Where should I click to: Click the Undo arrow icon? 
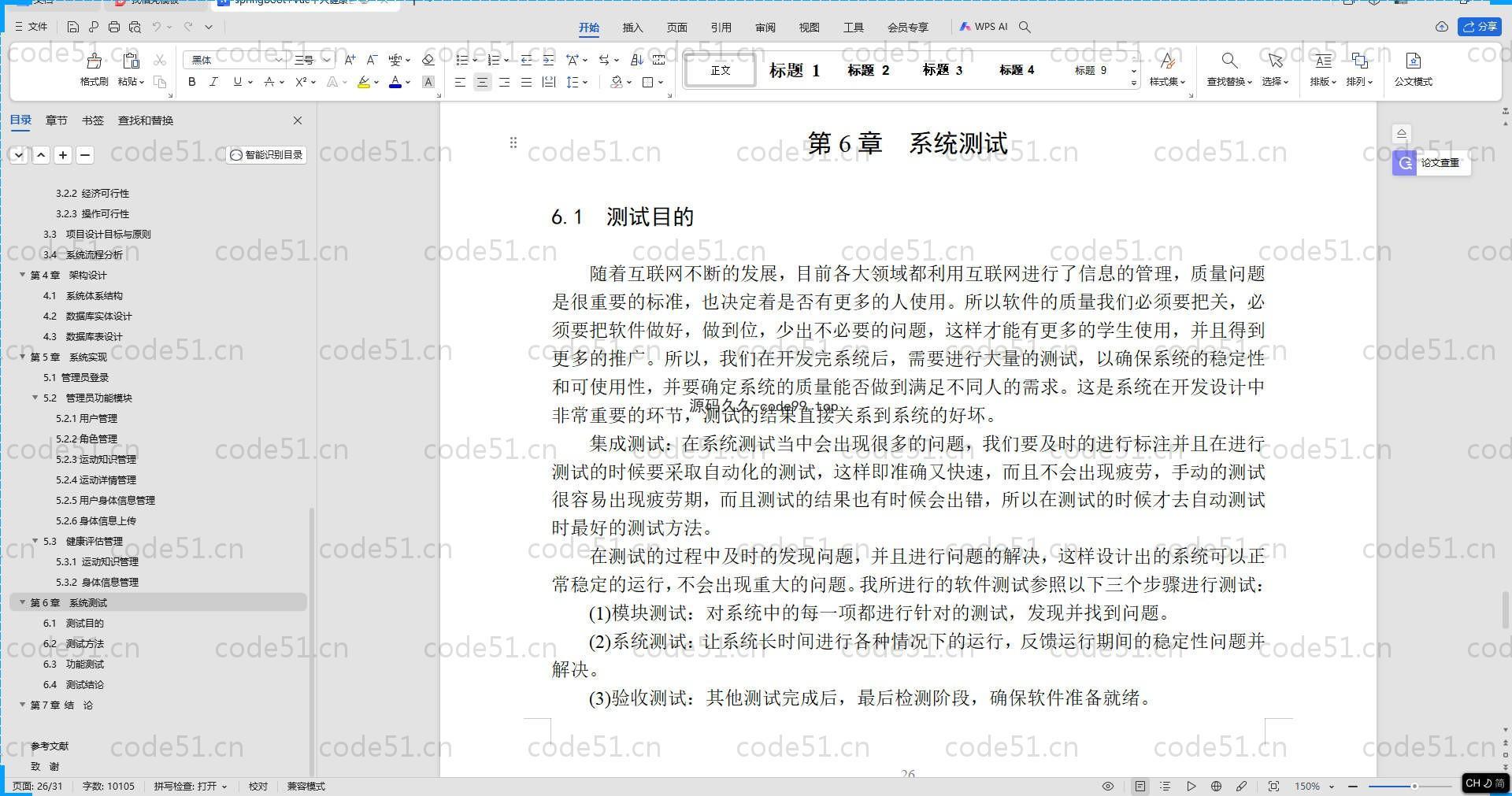coord(157,27)
